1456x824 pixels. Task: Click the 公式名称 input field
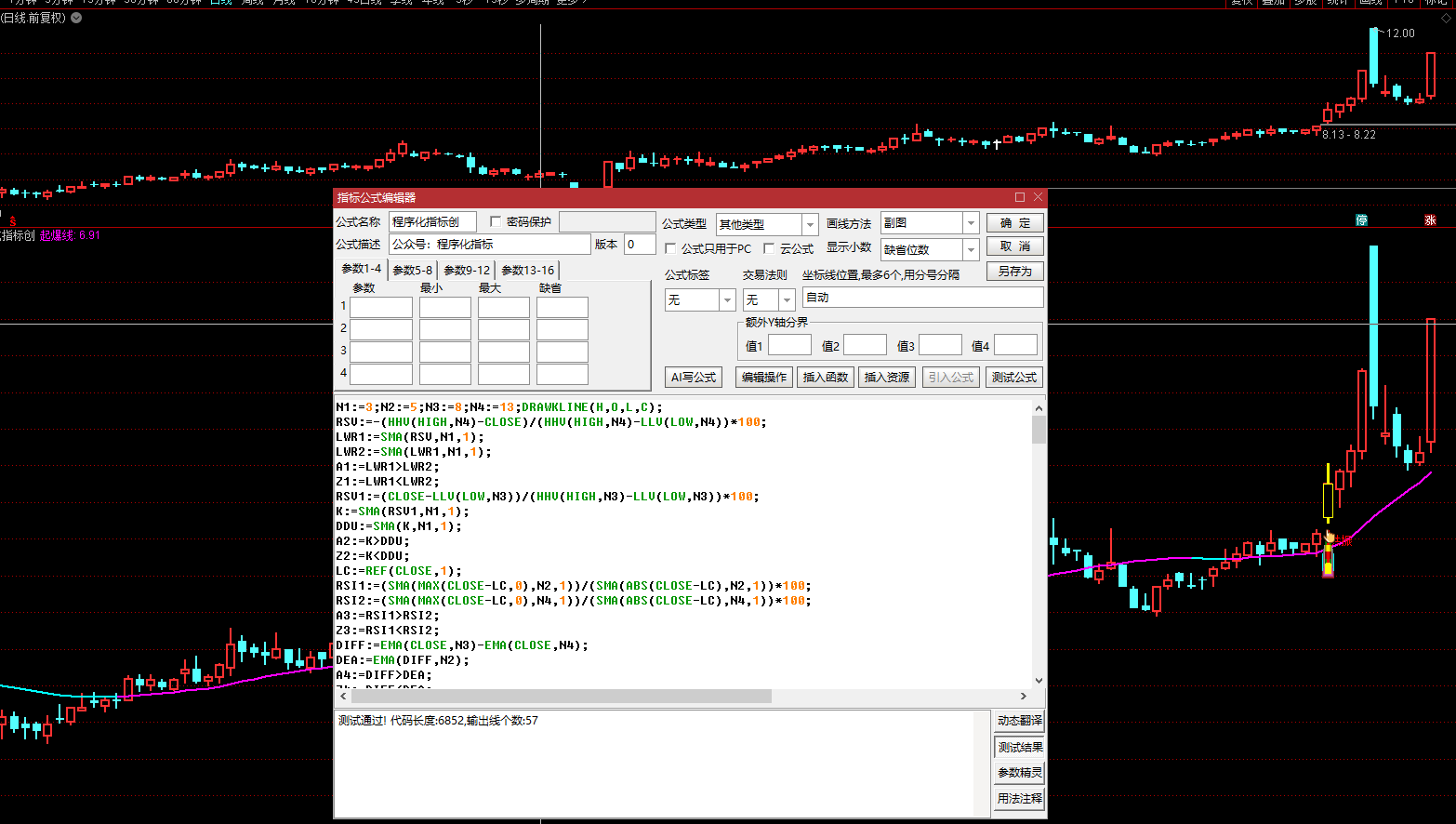432,221
